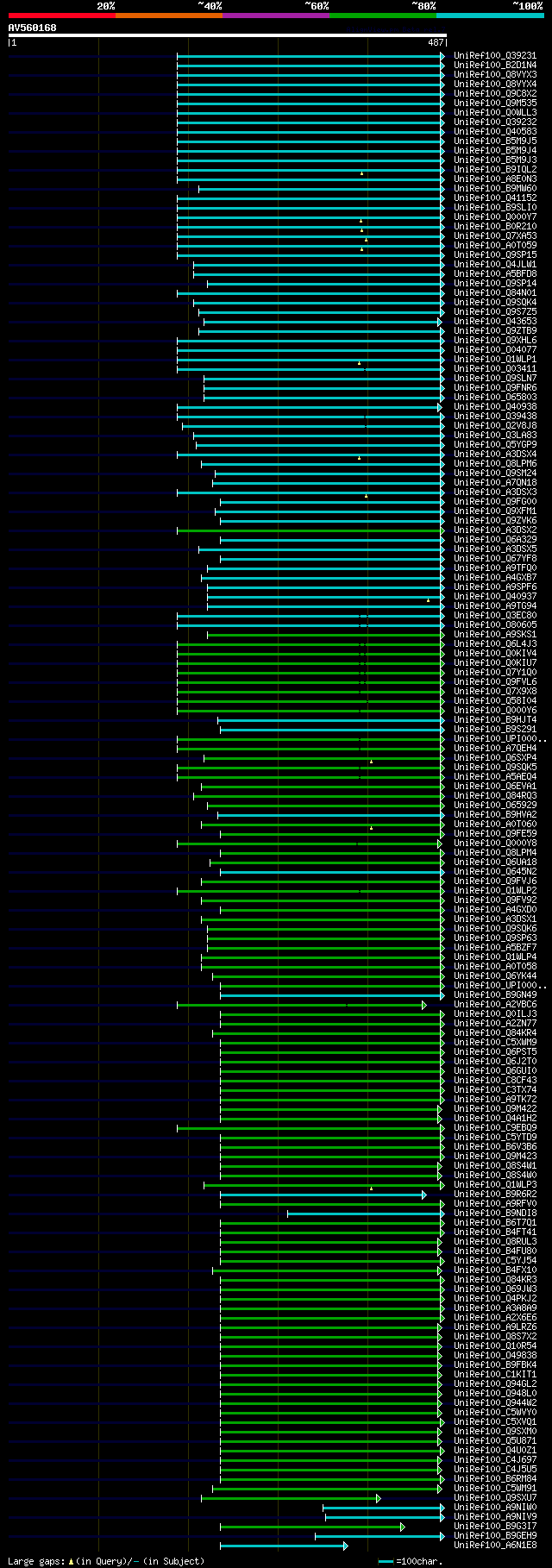Click label UniRef100_A7QN18
Image resolution: width=552 pixels, height=1568 pixels.
[x=495, y=483]
